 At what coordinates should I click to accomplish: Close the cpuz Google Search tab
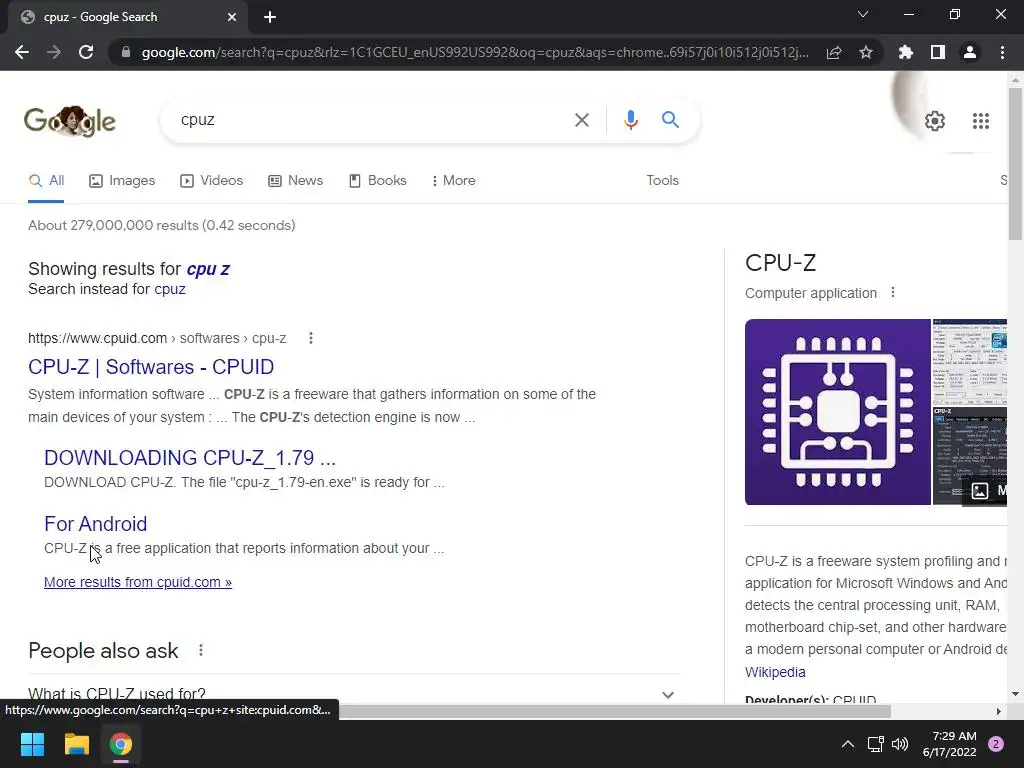click(232, 17)
